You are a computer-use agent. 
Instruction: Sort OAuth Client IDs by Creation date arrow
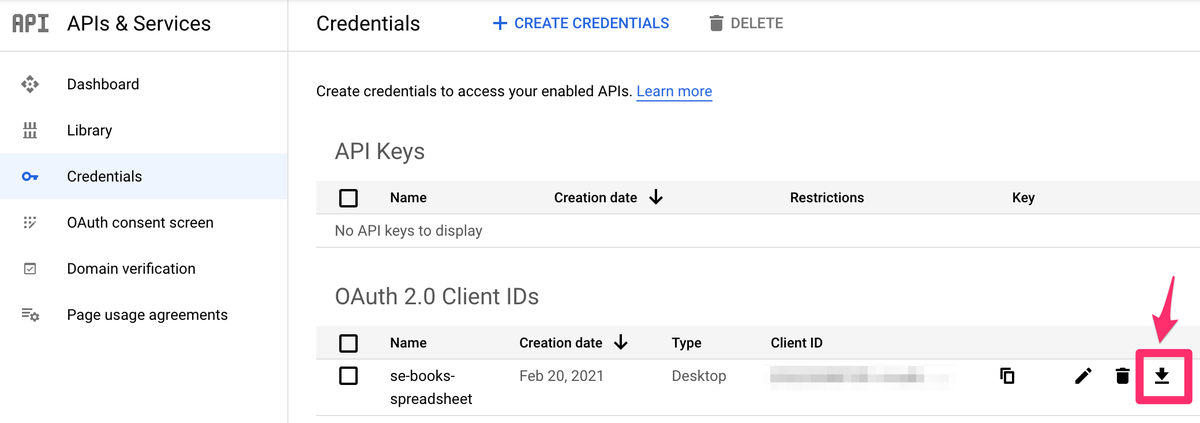click(x=621, y=343)
